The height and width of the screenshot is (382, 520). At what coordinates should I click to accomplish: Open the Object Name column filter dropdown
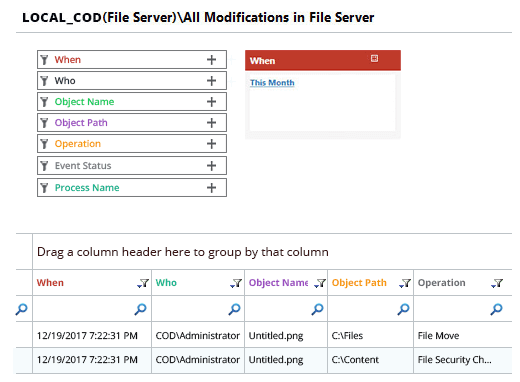(320, 283)
